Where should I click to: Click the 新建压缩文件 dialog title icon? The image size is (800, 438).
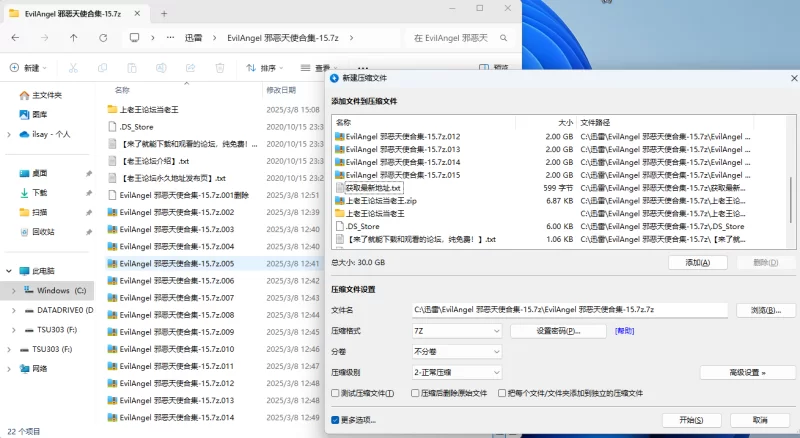pyautogui.click(x=334, y=78)
